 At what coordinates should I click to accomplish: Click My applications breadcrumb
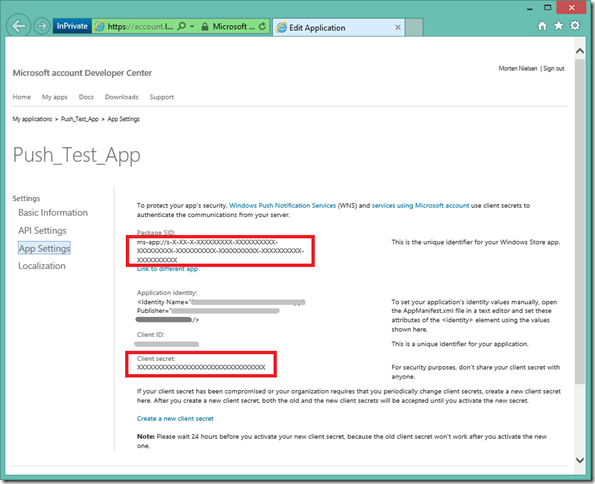(x=32, y=119)
